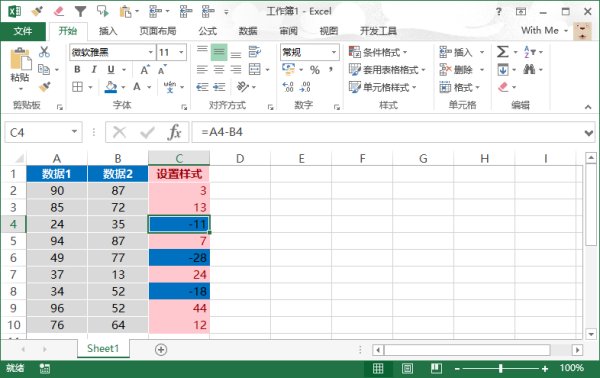600x378 pixels.
Task: Toggle middle vertical alignment
Action: point(219,52)
